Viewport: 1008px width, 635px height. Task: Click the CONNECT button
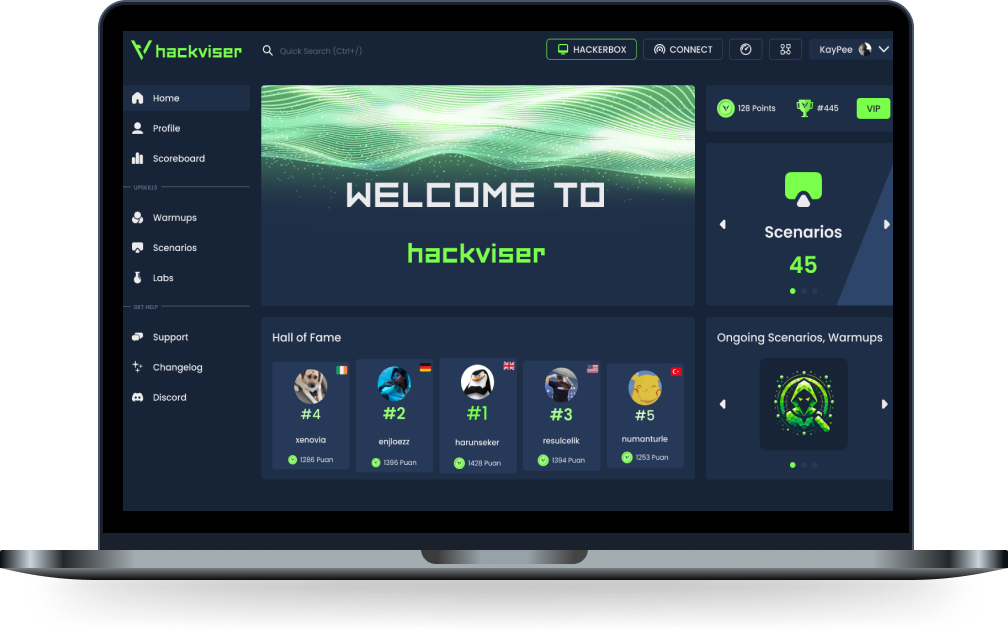pos(683,49)
